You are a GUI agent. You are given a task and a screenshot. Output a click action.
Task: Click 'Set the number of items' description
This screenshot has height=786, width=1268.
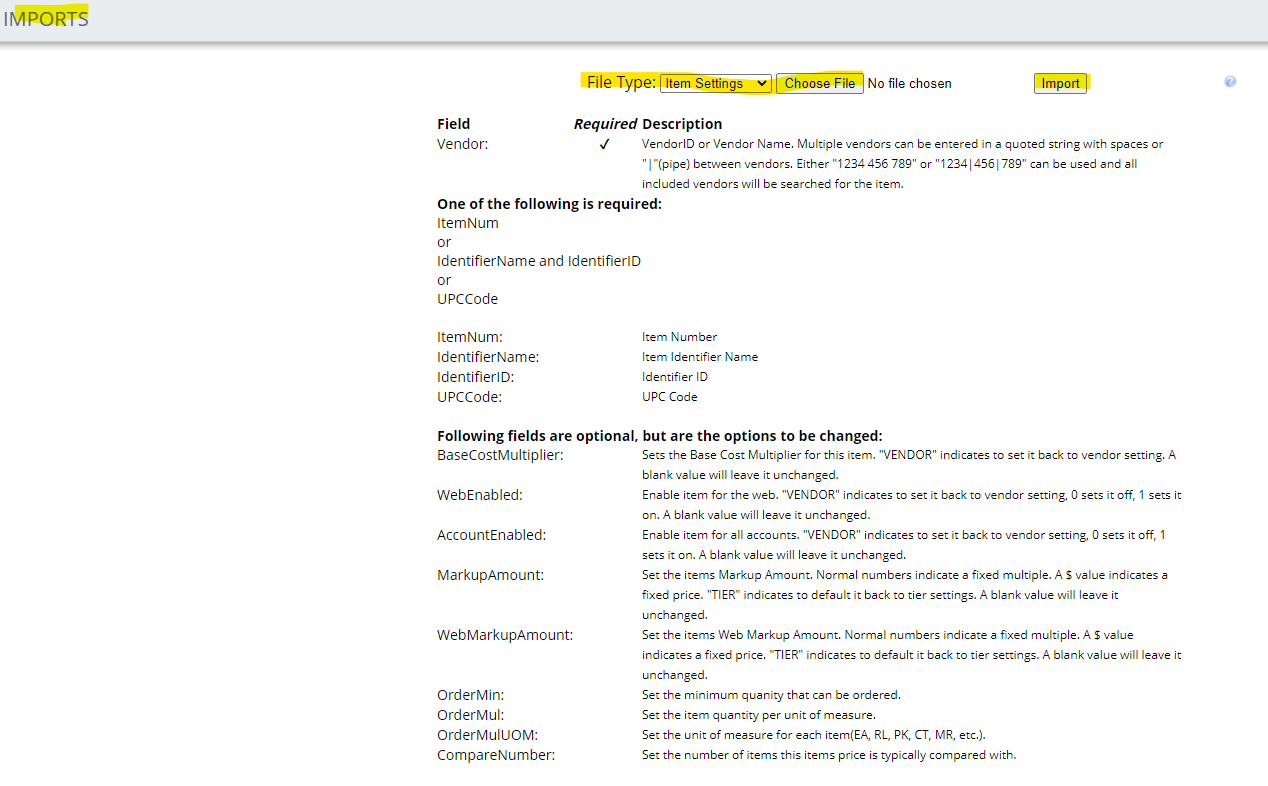[829, 755]
